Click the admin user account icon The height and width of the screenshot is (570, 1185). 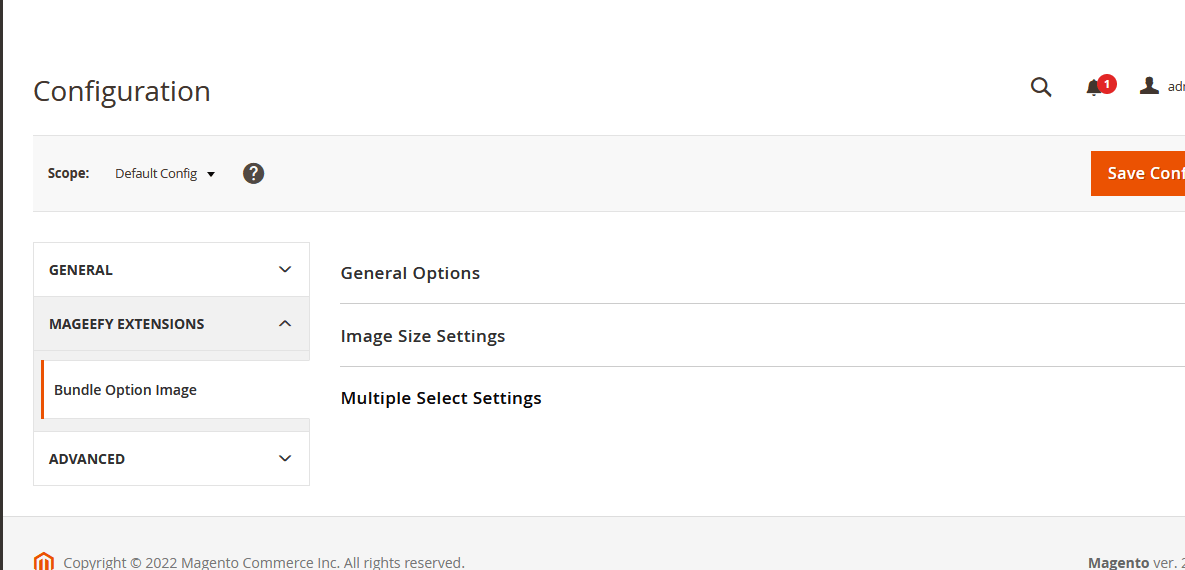pos(1149,86)
